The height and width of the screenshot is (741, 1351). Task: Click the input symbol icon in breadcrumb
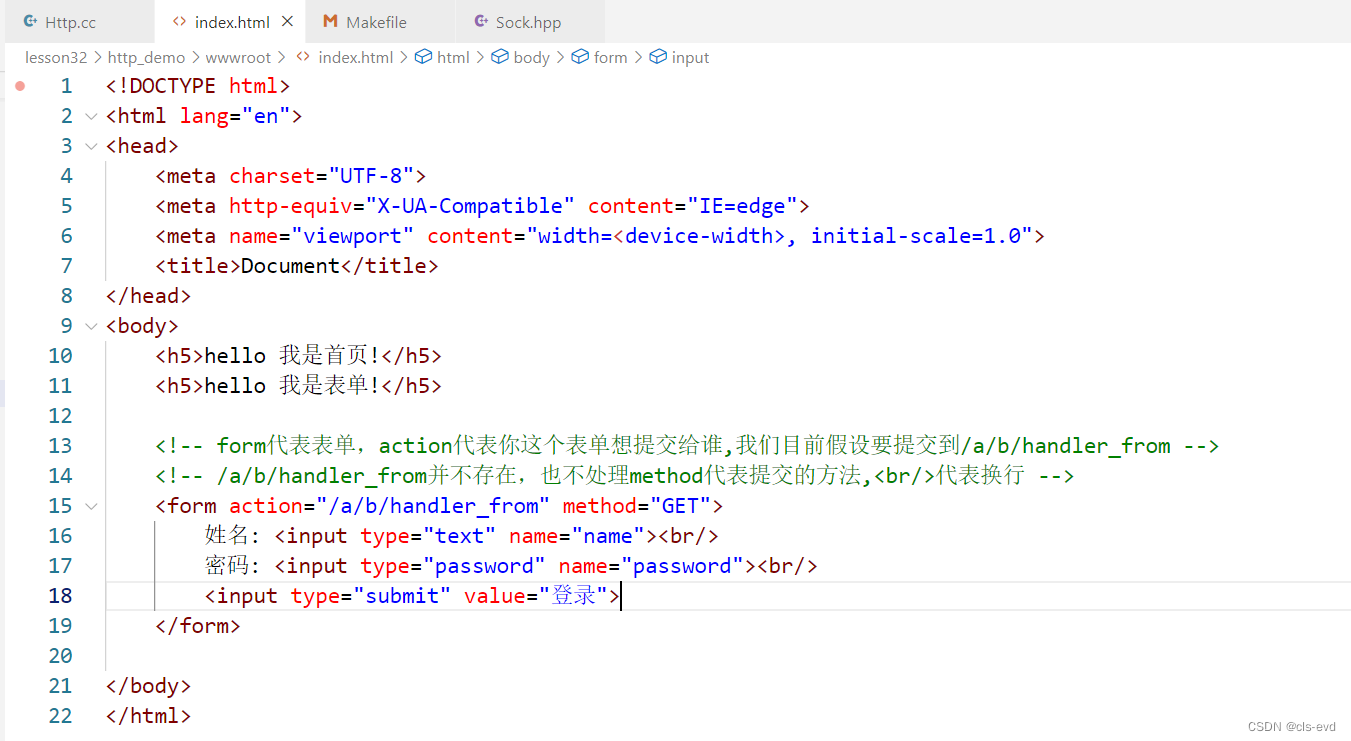click(658, 58)
